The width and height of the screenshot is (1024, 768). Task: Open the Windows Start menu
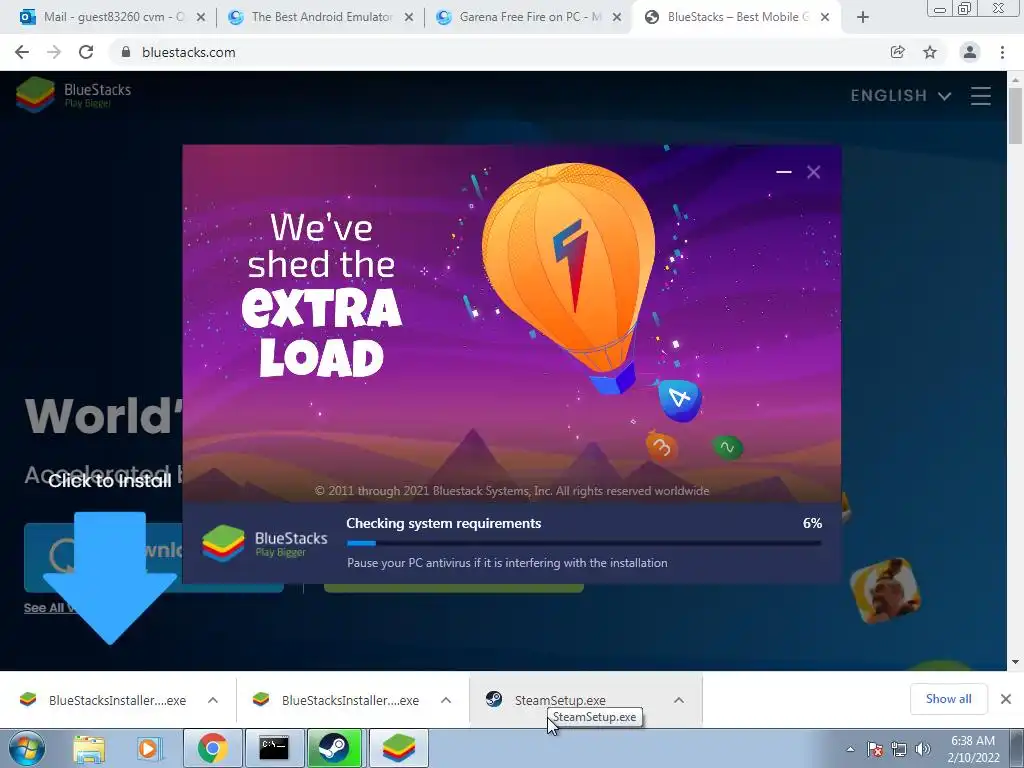[x=26, y=748]
